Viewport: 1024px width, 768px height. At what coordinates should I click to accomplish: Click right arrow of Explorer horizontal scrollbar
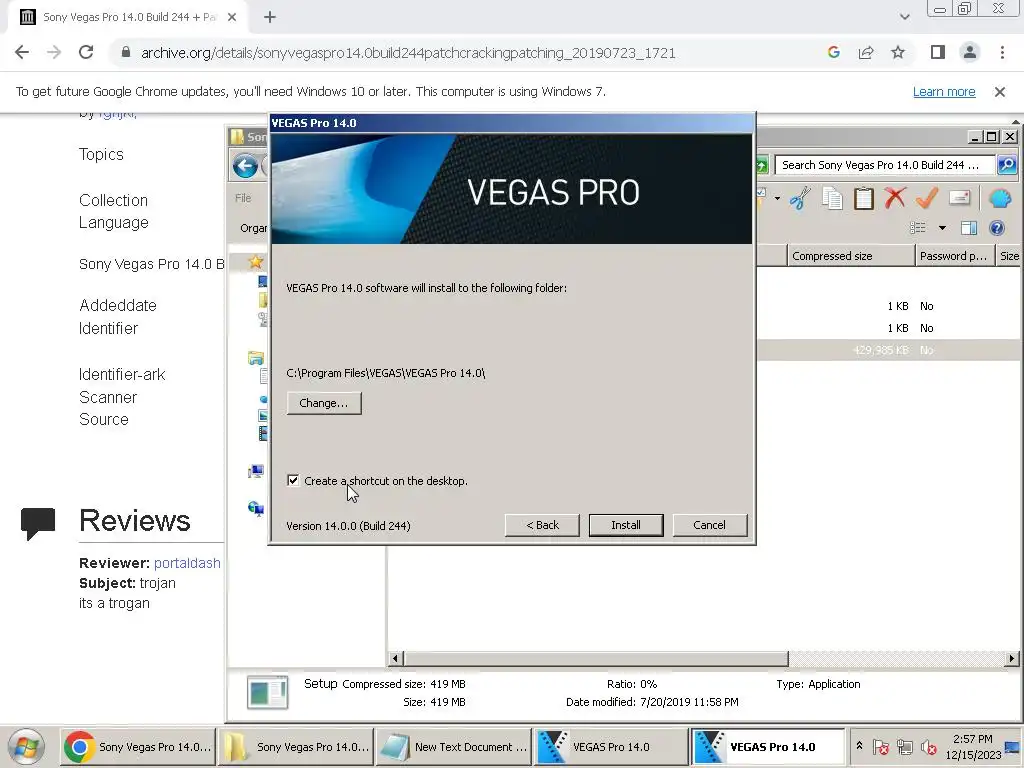click(x=1012, y=658)
